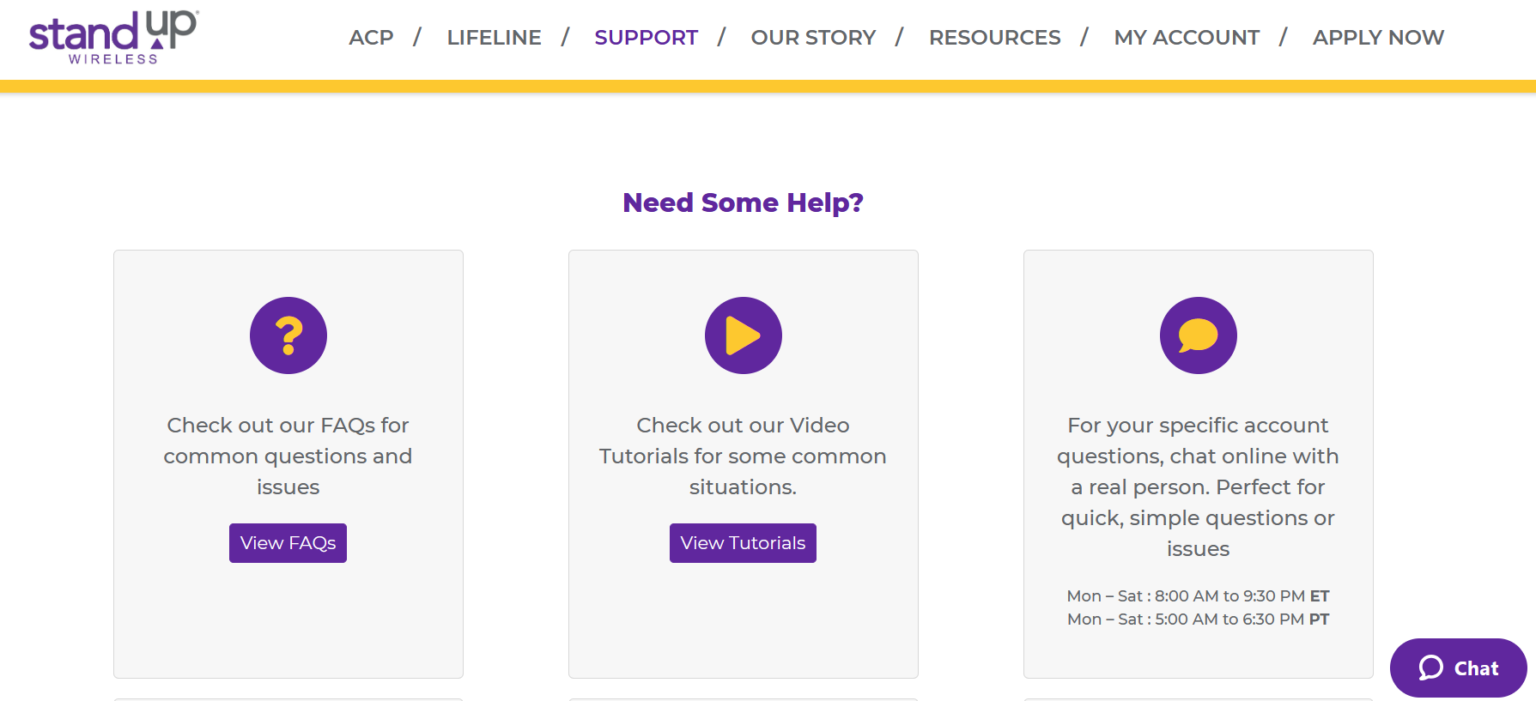The width and height of the screenshot is (1536, 701).
Task: Click the chat online description text
Action: pos(1198,487)
